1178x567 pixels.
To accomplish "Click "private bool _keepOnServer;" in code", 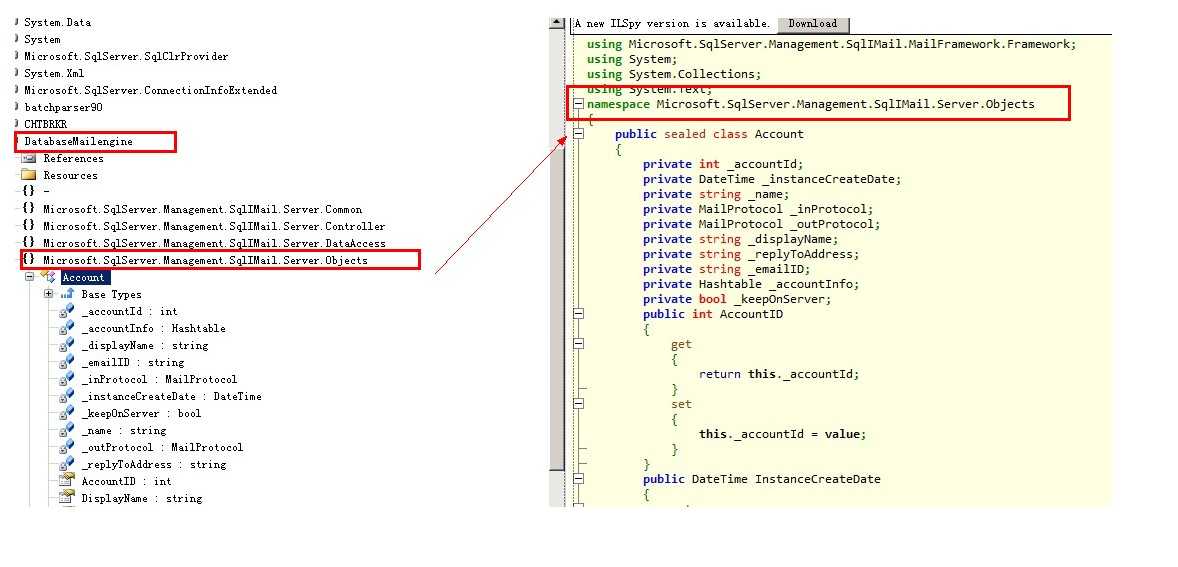I will tap(737, 299).
